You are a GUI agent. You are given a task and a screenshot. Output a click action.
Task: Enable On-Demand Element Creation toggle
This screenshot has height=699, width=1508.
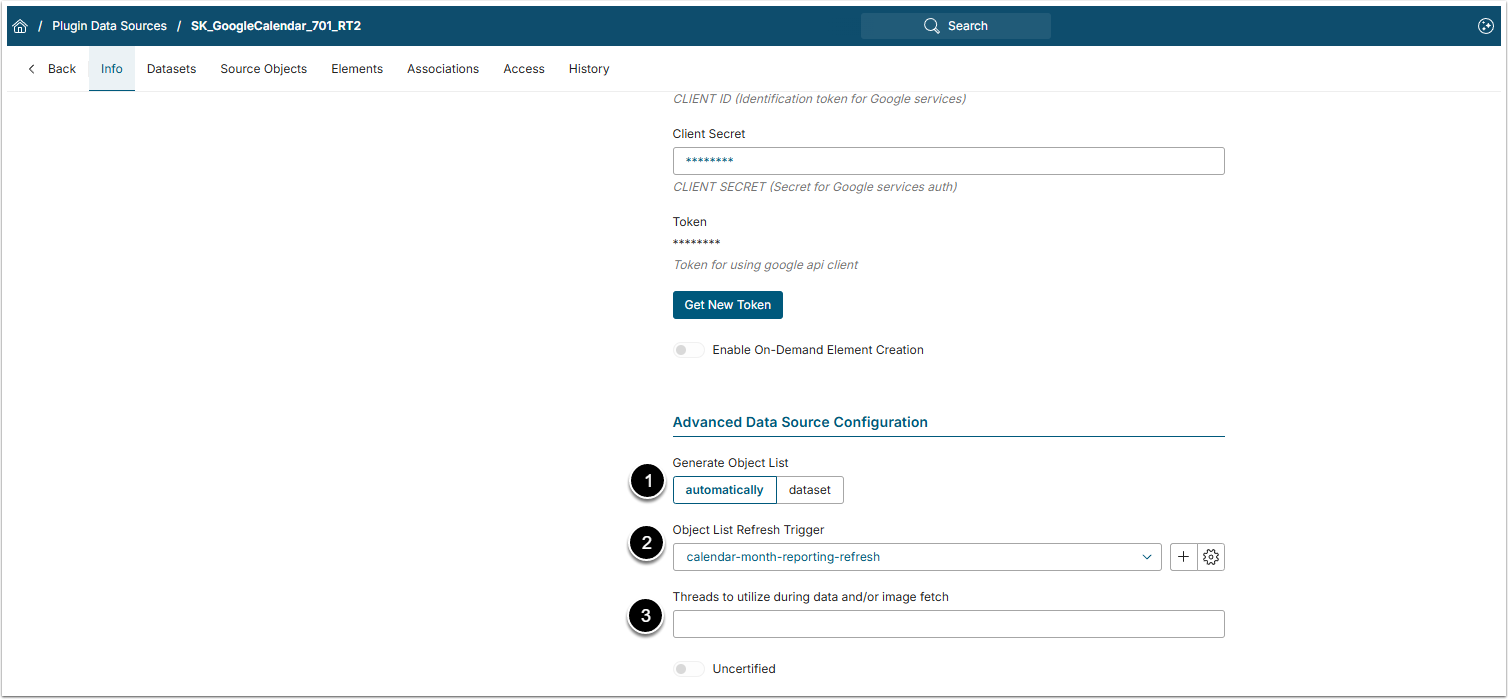tap(688, 350)
